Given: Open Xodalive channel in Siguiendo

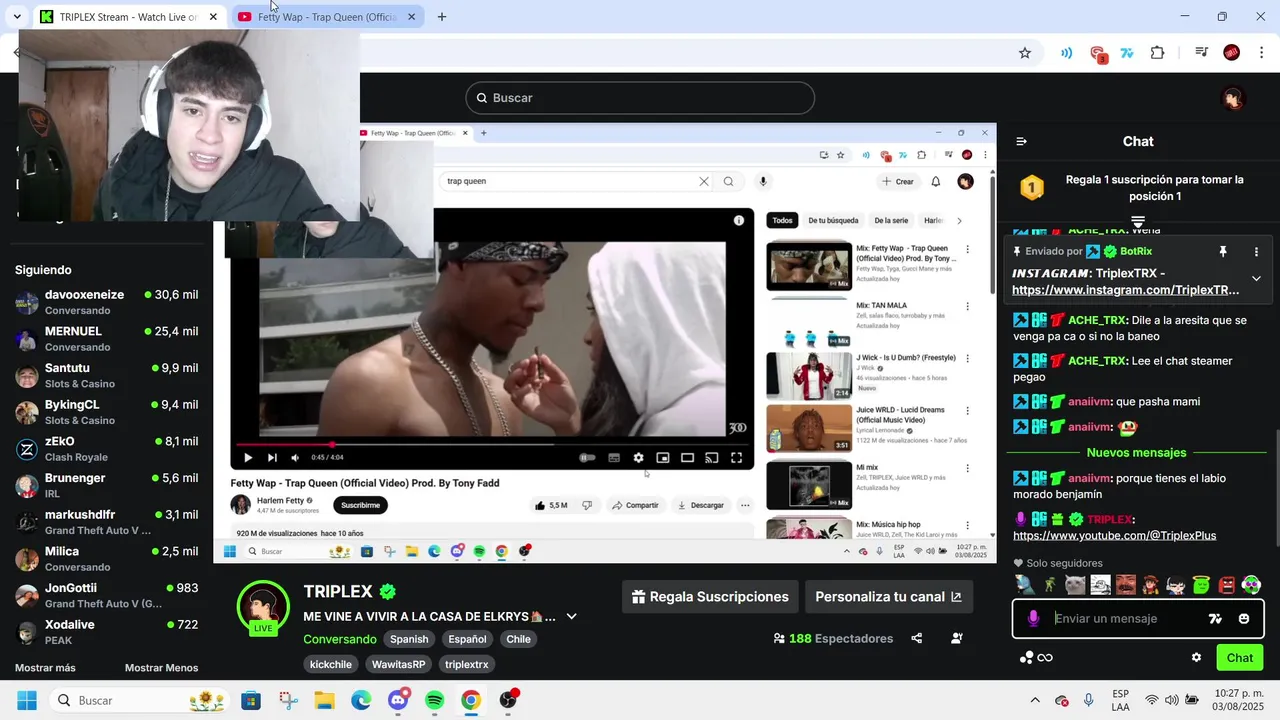Looking at the screenshot, I should (106, 632).
